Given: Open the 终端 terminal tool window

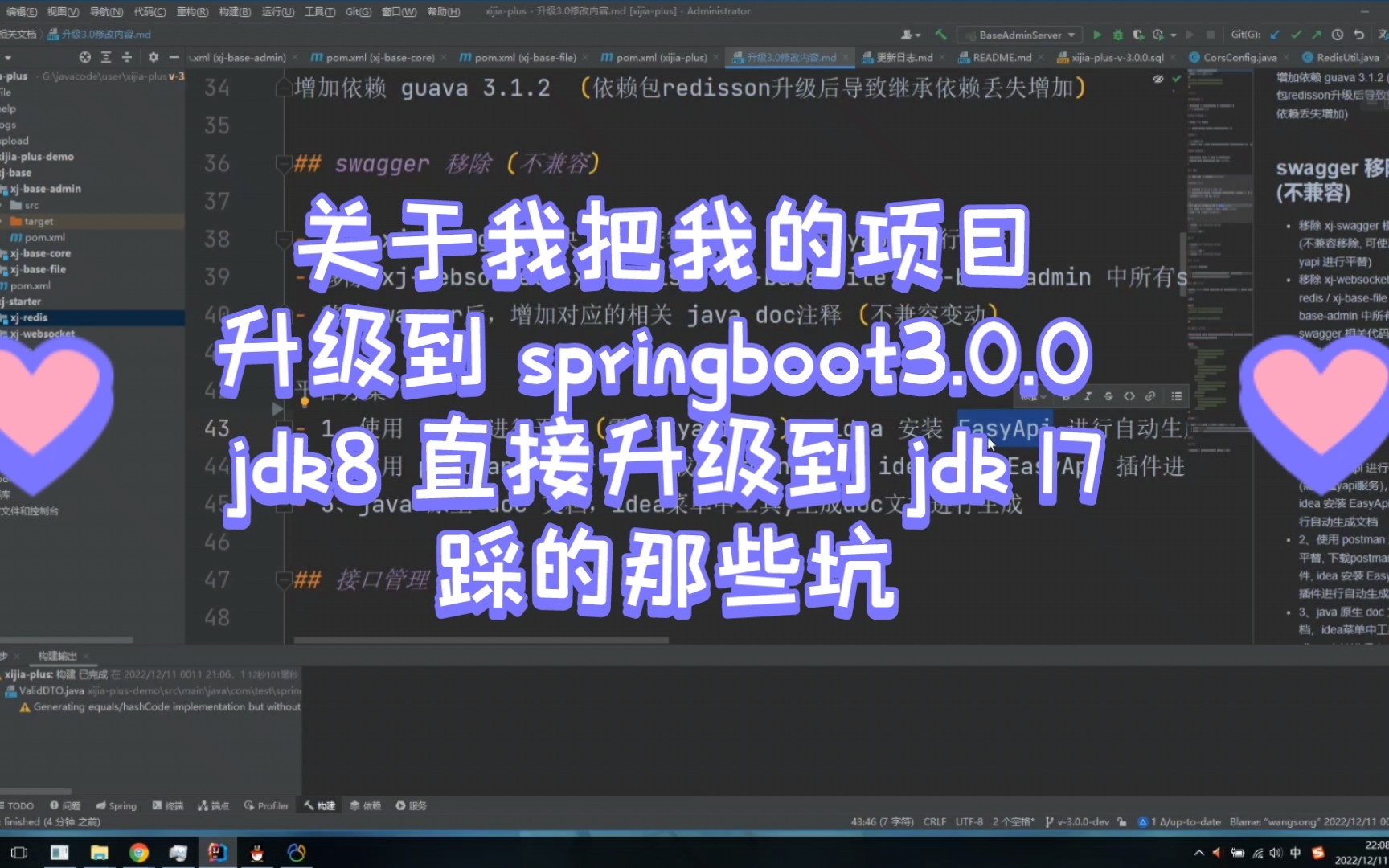Looking at the screenshot, I should coord(167,805).
